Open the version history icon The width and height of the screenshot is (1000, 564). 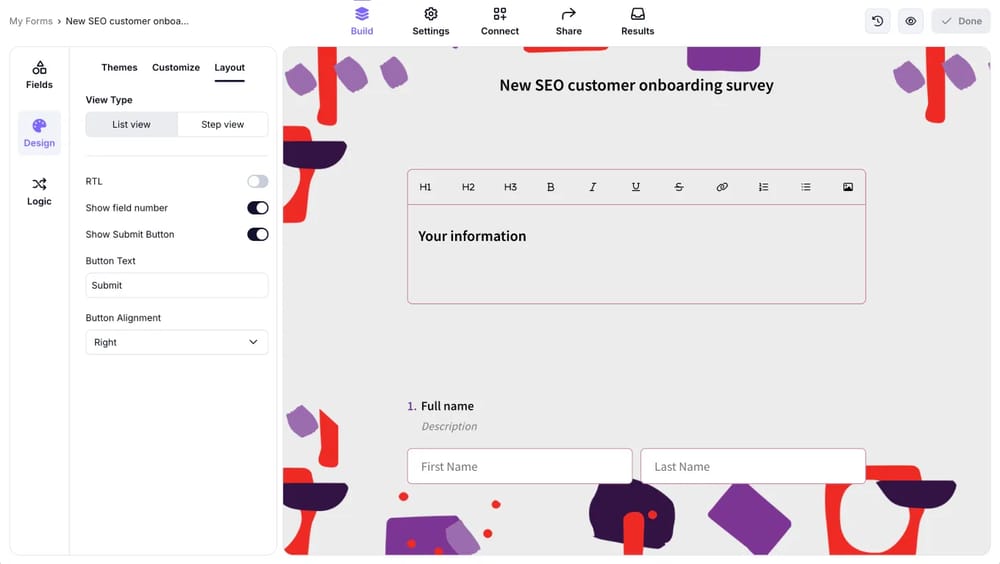click(877, 21)
